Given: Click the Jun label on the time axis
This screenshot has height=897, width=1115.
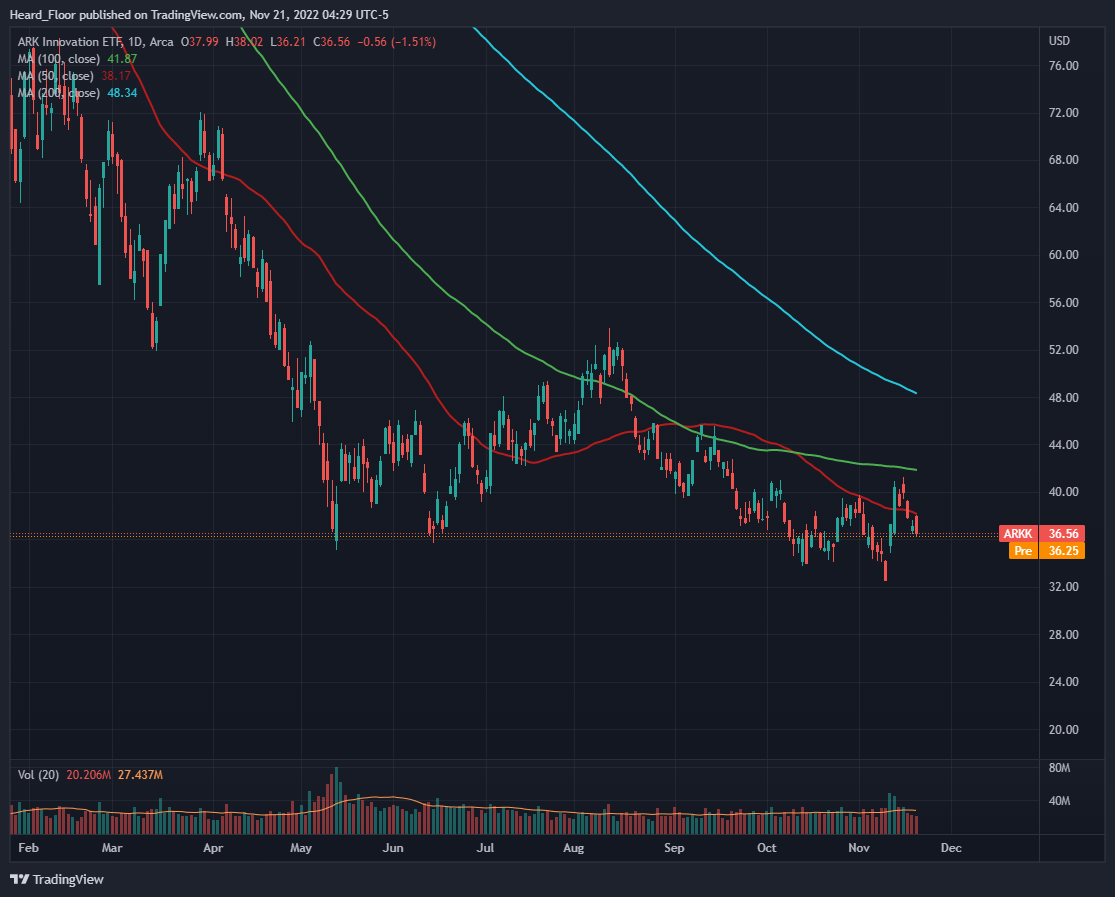Looking at the screenshot, I should 393,848.
